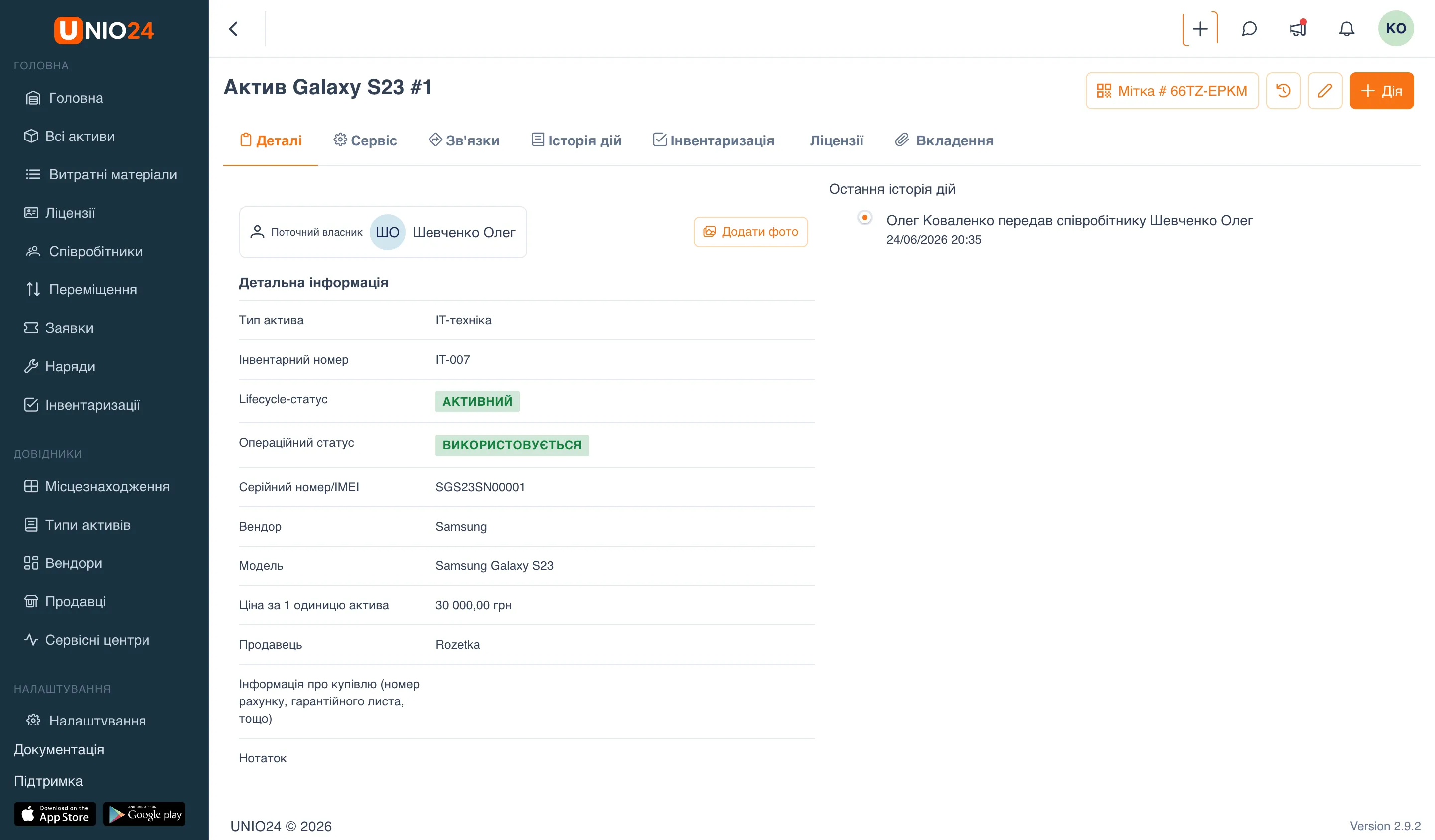Viewport: 1435px width, 840px height.
Task: Click the Головна home icon in sidebar
Action: 33,98
